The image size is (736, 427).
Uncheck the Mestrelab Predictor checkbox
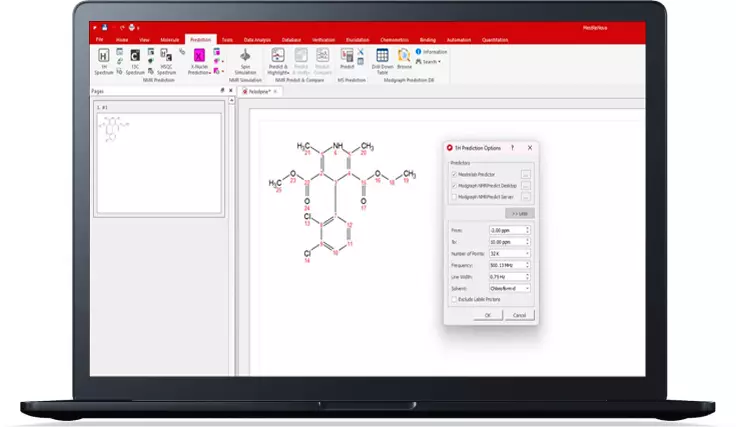453,174
